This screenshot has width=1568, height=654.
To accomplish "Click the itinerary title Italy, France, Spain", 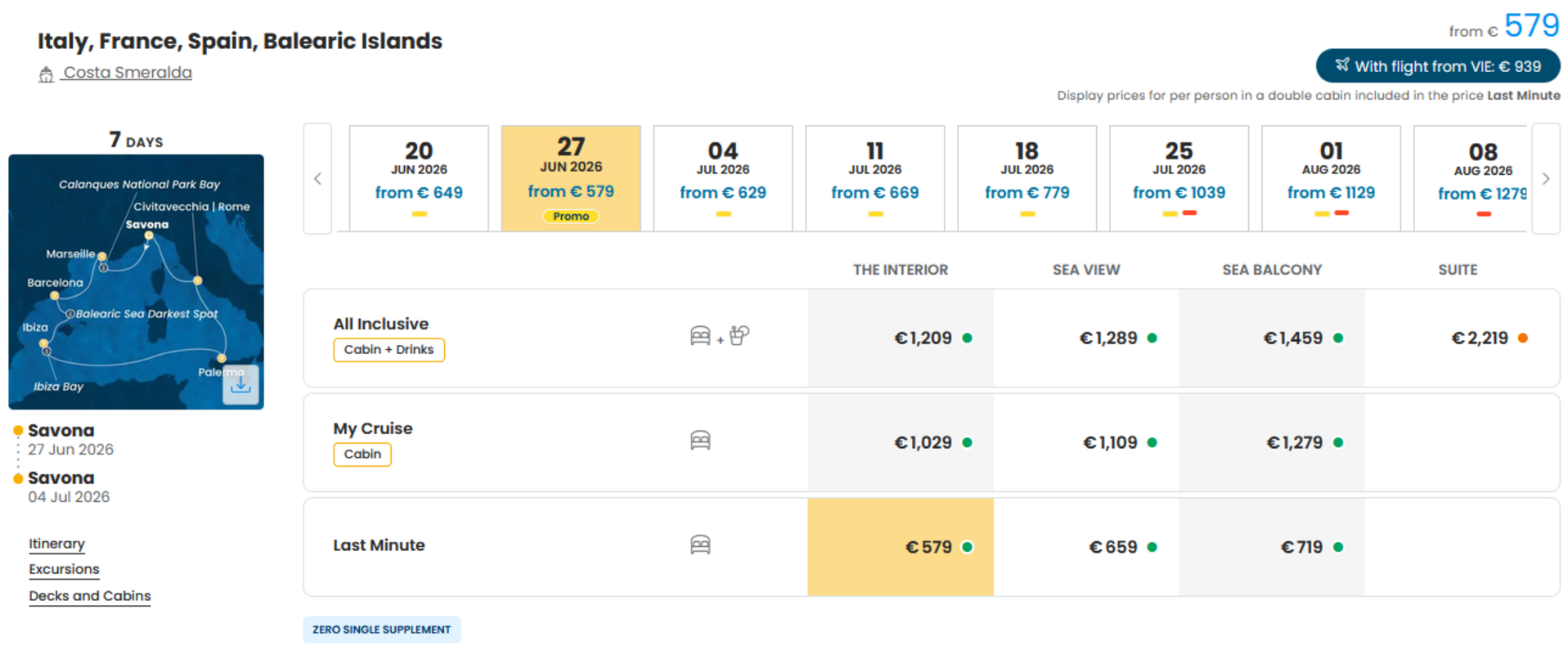I will click(240, 41).
